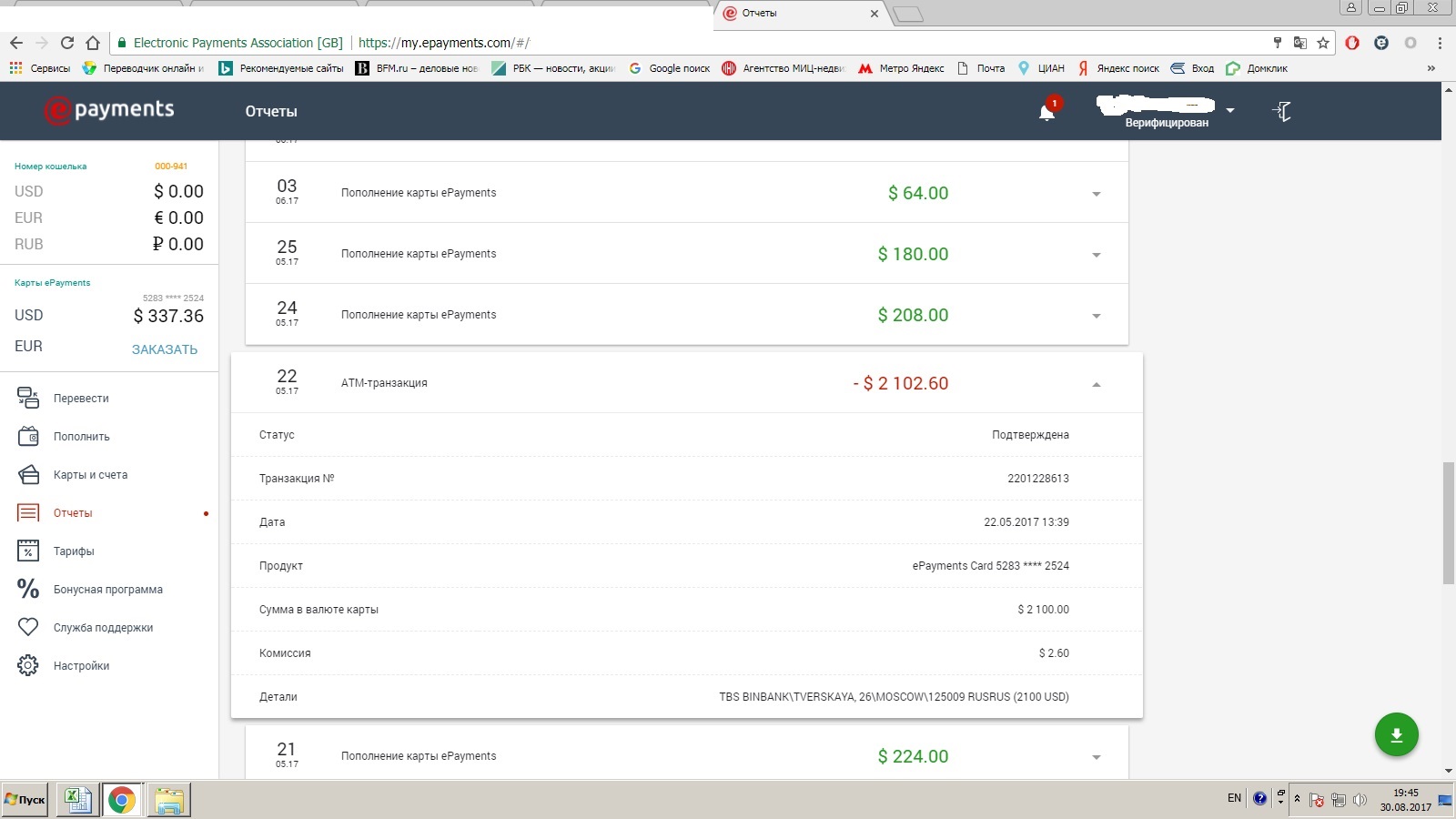Click the Пуск start button
Screen dimensions: 1456x819
25,800
